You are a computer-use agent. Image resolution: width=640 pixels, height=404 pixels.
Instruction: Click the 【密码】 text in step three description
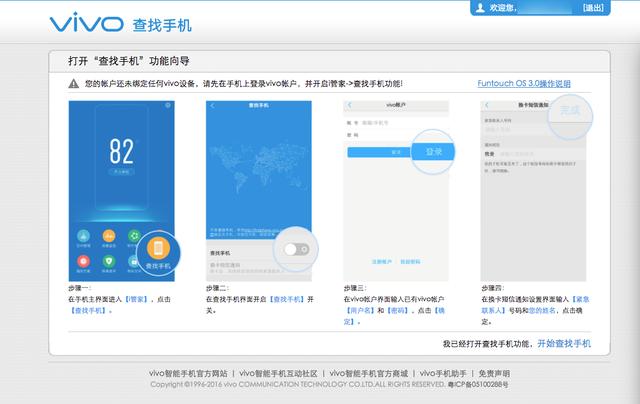click(x=398, y=311)
